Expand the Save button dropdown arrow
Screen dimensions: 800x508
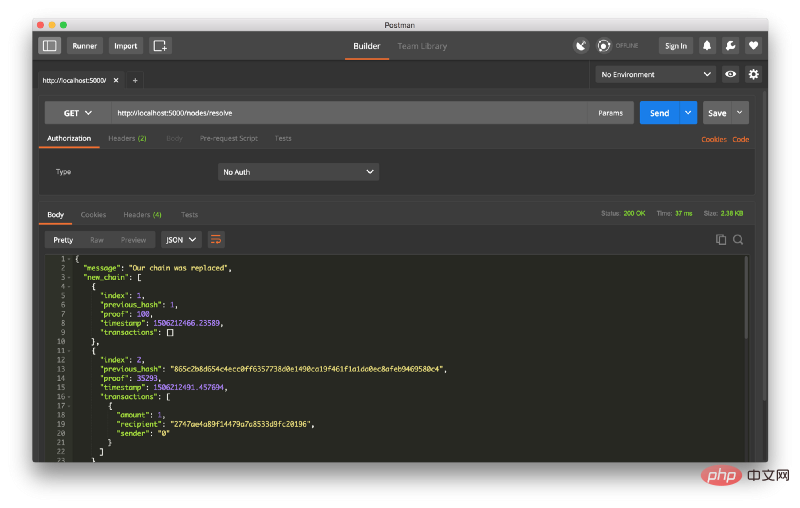[x=740, y=113]
